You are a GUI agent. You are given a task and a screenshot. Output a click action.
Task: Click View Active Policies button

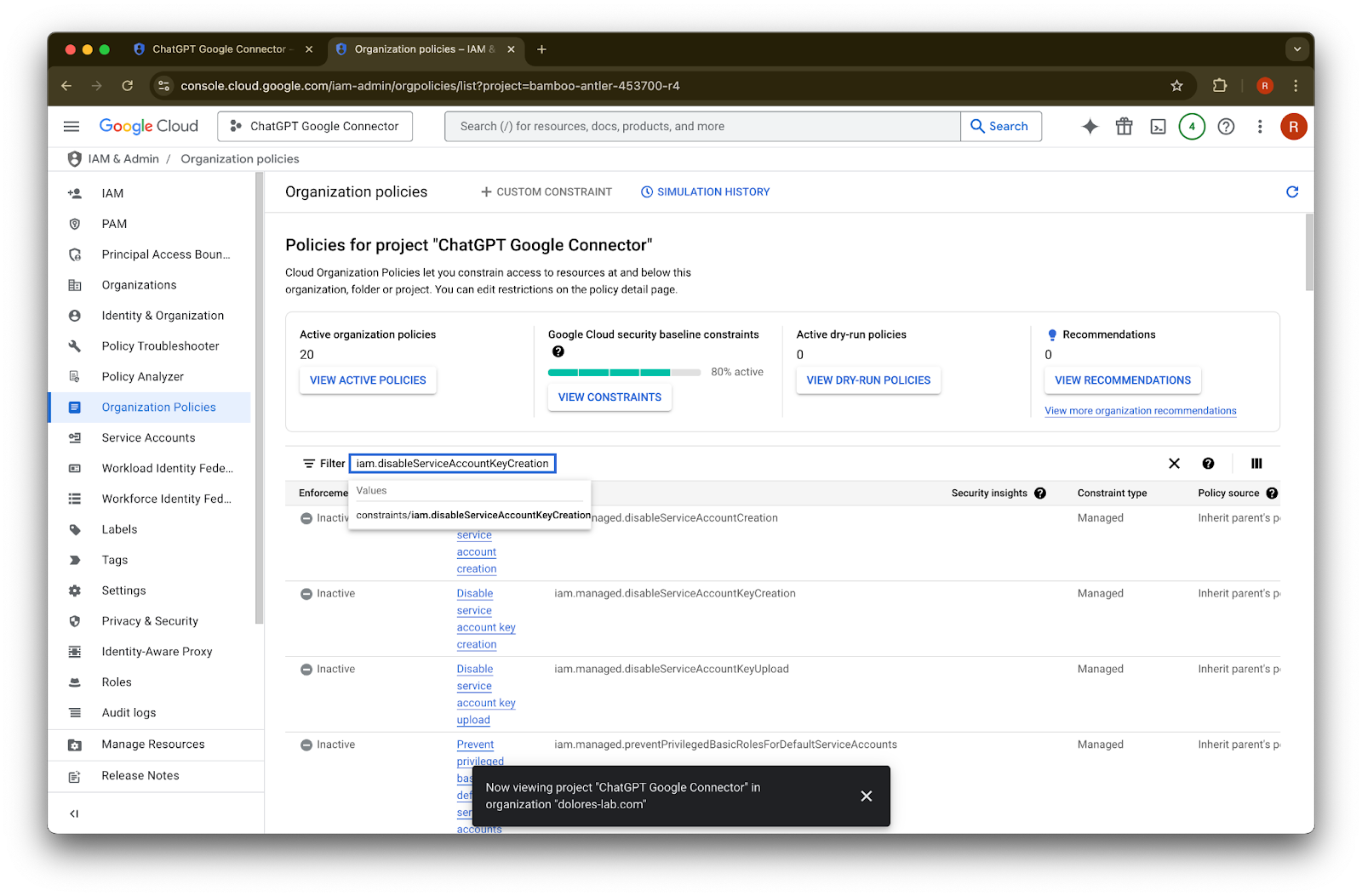click(368, 380)
